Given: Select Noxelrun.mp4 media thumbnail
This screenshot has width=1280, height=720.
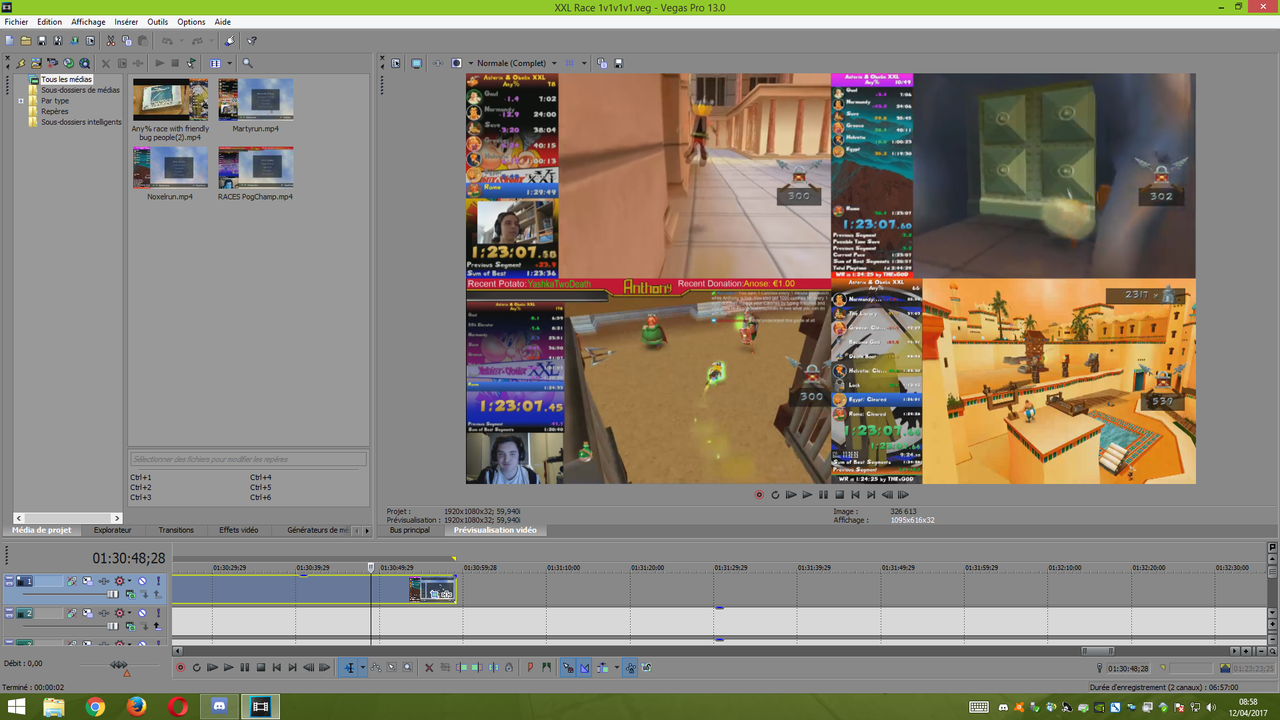Looking at the screenshot, I should [x=170, y=167].
